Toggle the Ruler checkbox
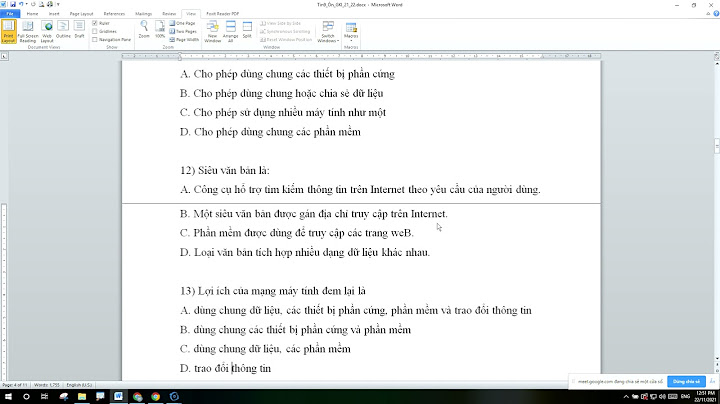This screenshot has width=720, height=404. pos(95,23)
